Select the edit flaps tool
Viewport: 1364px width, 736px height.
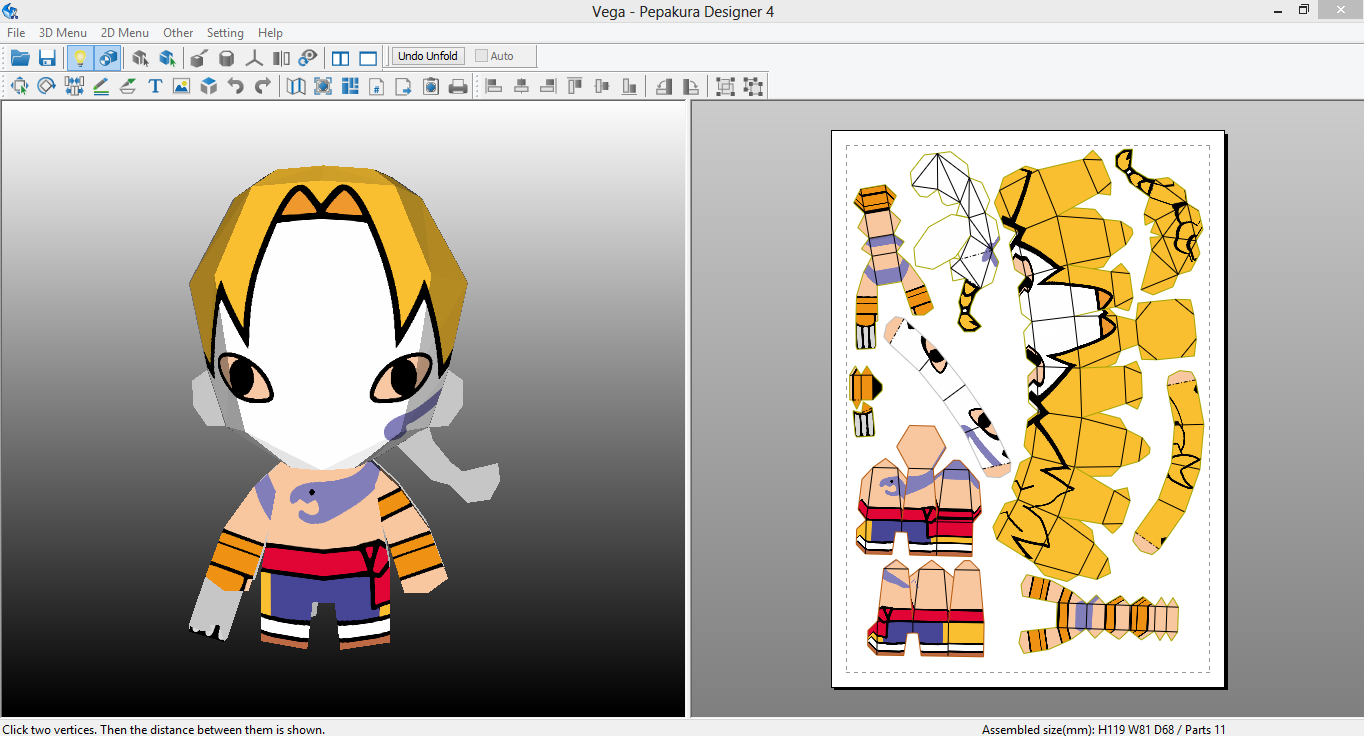(x=128, y=86)
